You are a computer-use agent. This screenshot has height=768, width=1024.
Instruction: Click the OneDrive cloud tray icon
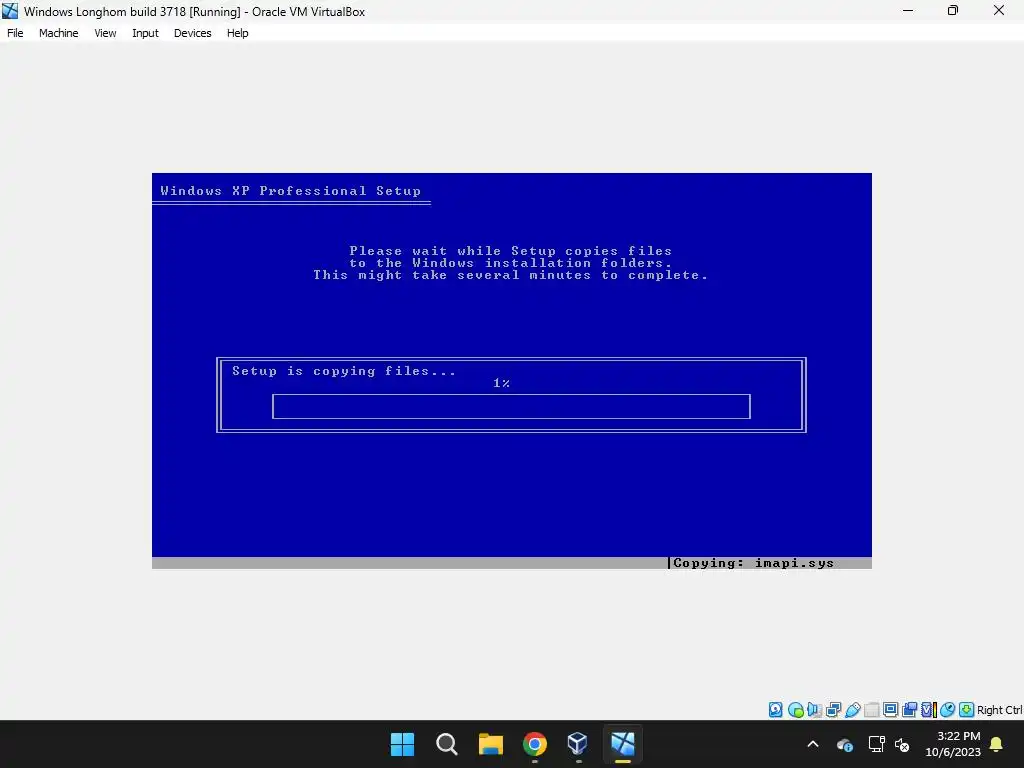pyautogui.click(x=844, y=744)
